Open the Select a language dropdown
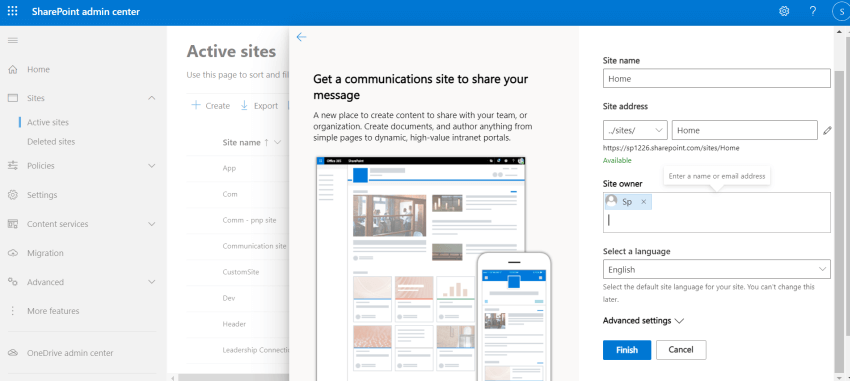The image size is (850, 381). click(717, 269)
